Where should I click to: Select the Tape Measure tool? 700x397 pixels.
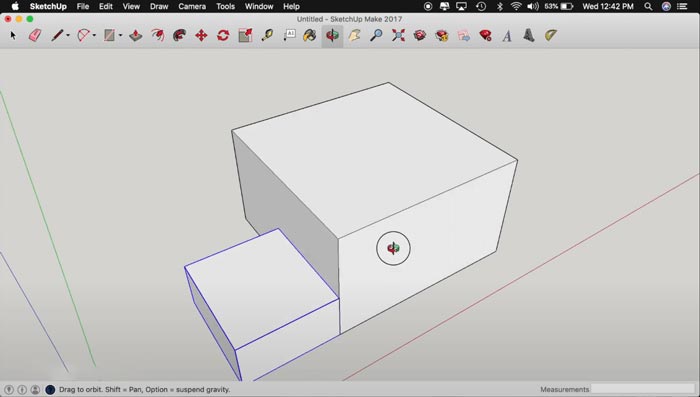click(267, 35)
